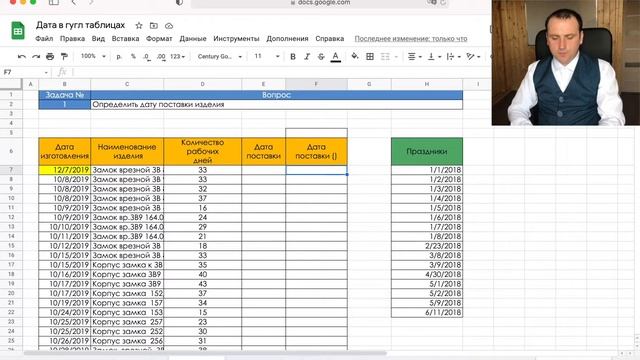The width and height of the screenshot is (640, 360).
Task: Open the Century Gothic font dropdown
Action: 220,57
